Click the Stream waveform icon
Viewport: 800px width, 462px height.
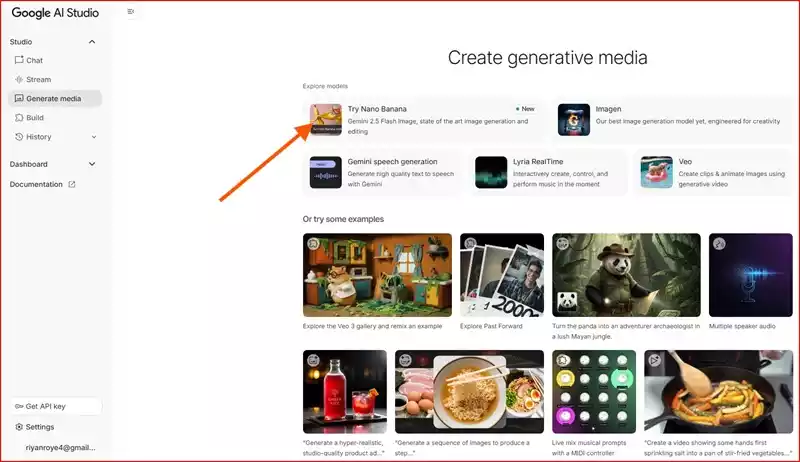19,80
